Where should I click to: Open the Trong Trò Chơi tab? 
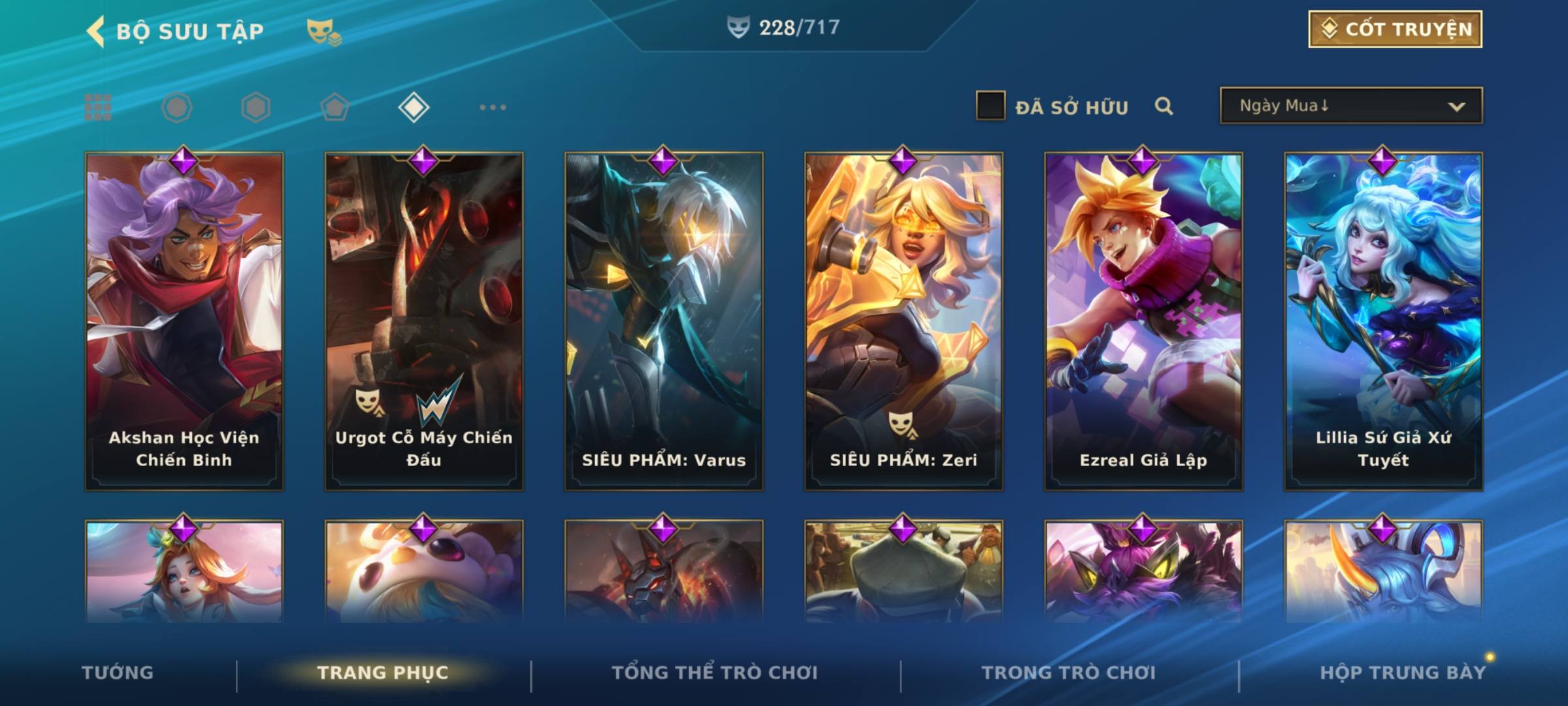pos(1069,673)
